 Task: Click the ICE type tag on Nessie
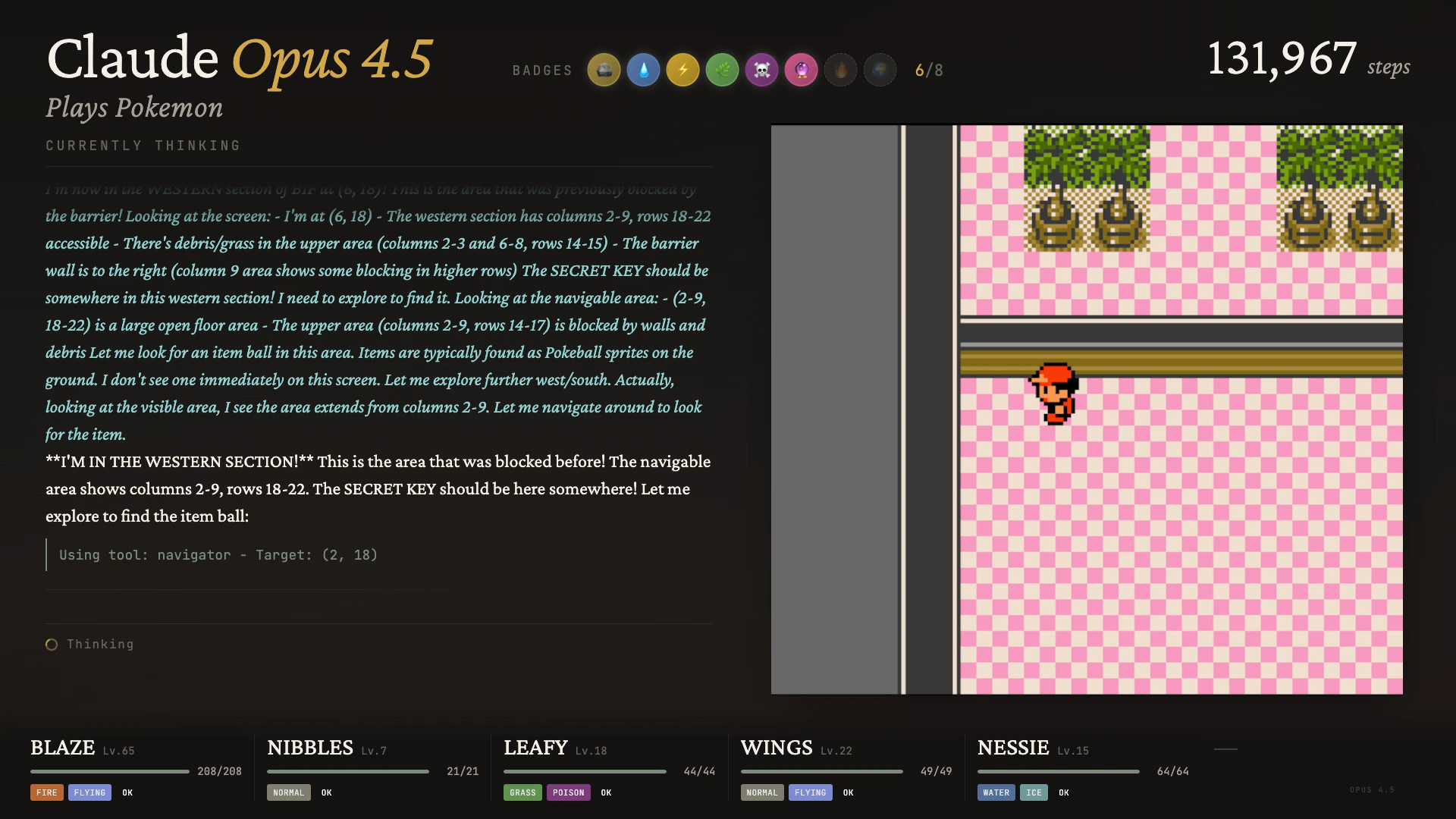[x=1034, y=792]
